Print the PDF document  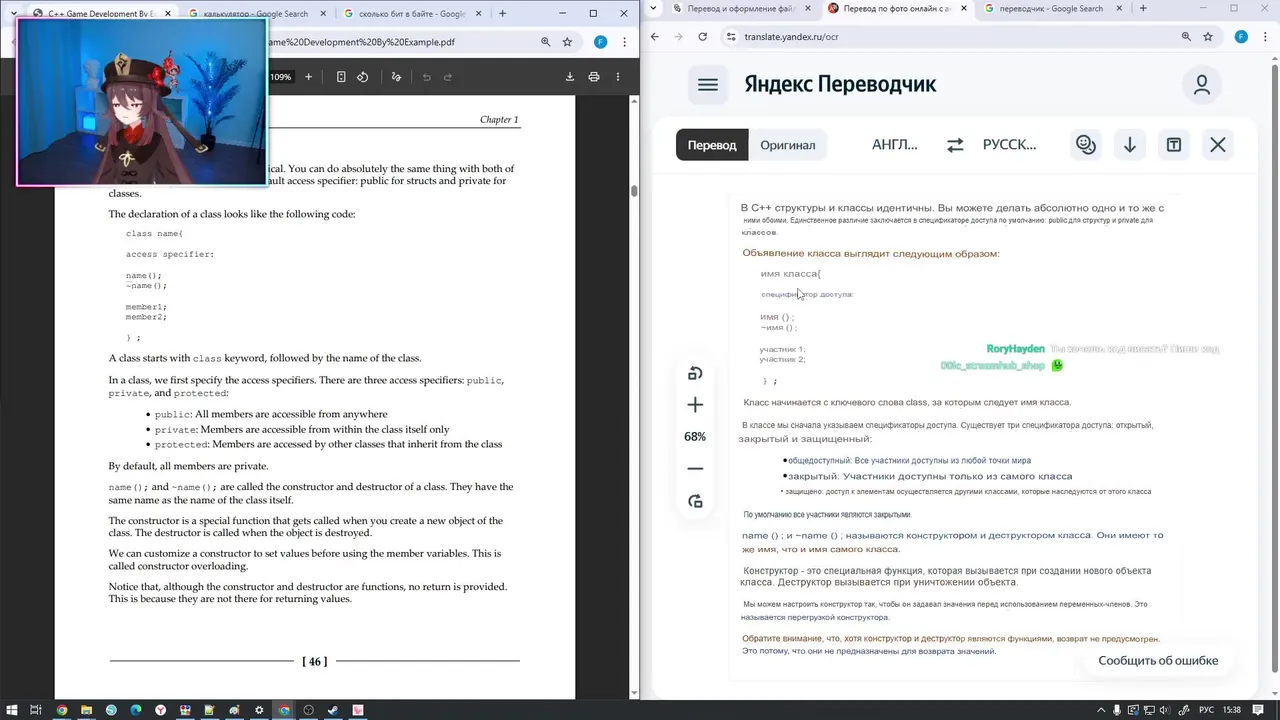click(x=594, y=77)
